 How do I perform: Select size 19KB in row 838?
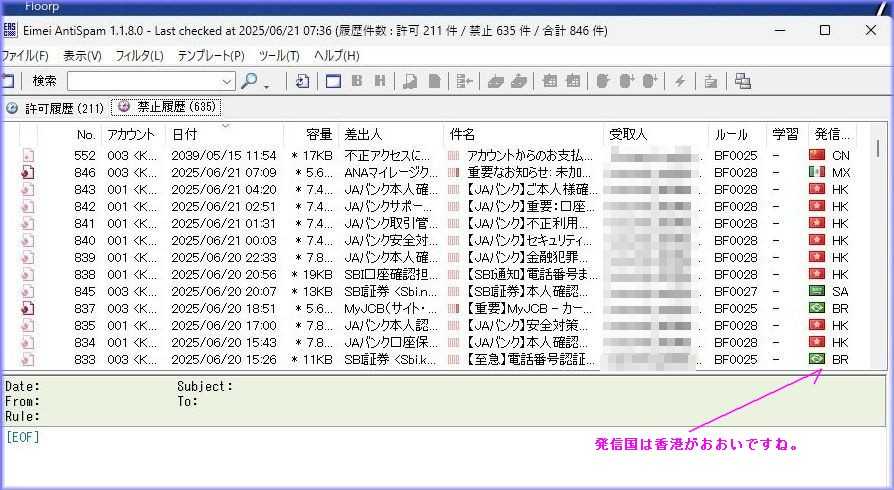point(311,274)
